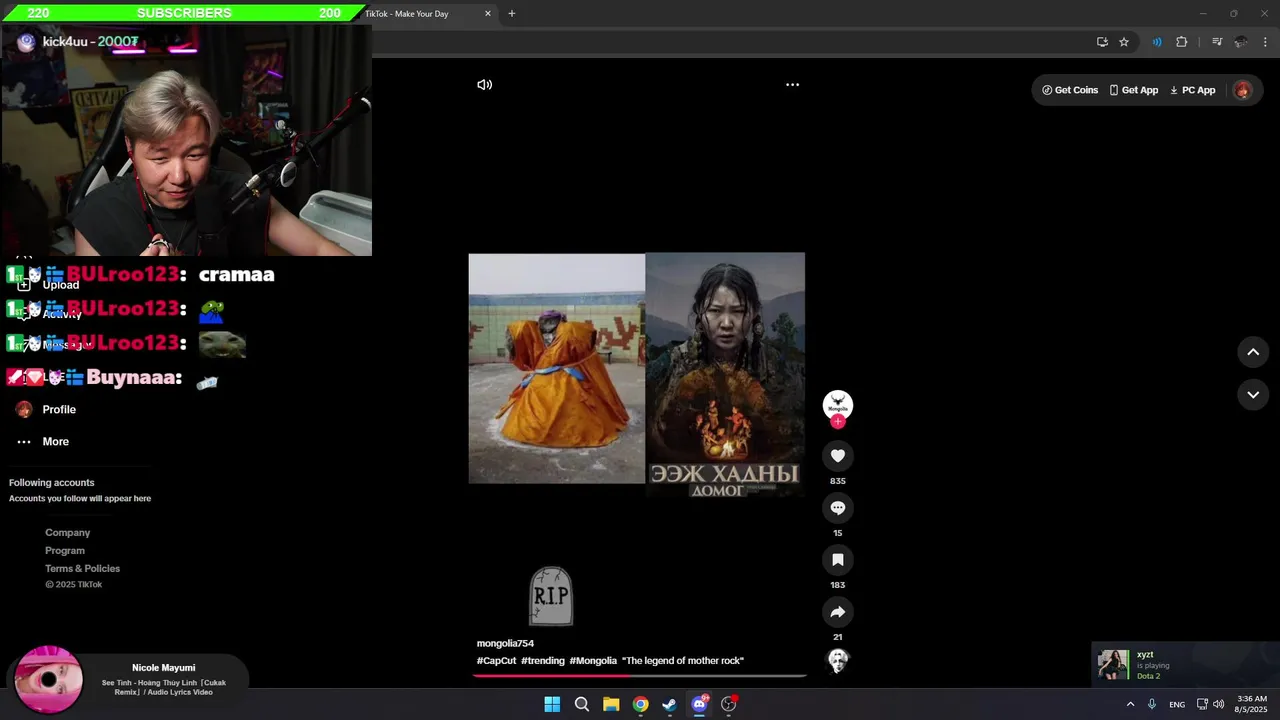
Task: Click the ЭЭЖ ХАДНЫ ДОМОГ movie poster
Action: pos(725,375)
